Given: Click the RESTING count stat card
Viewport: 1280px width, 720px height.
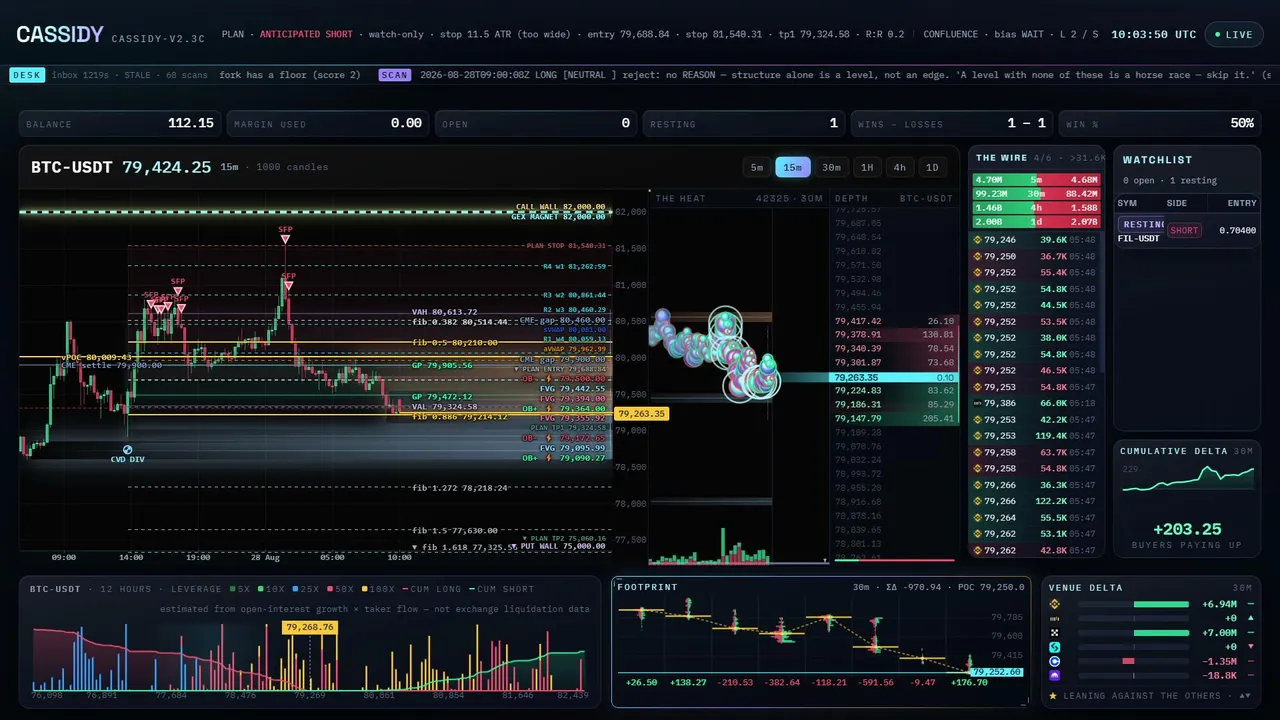Looking at the screenshot, I should tap(744, 123).
